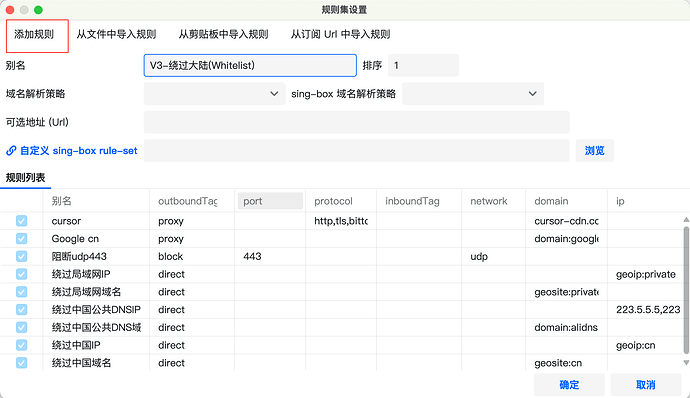690x398 pixels.
Task: Click the cursor-cdn domain cell
Action: click(566, 221)
